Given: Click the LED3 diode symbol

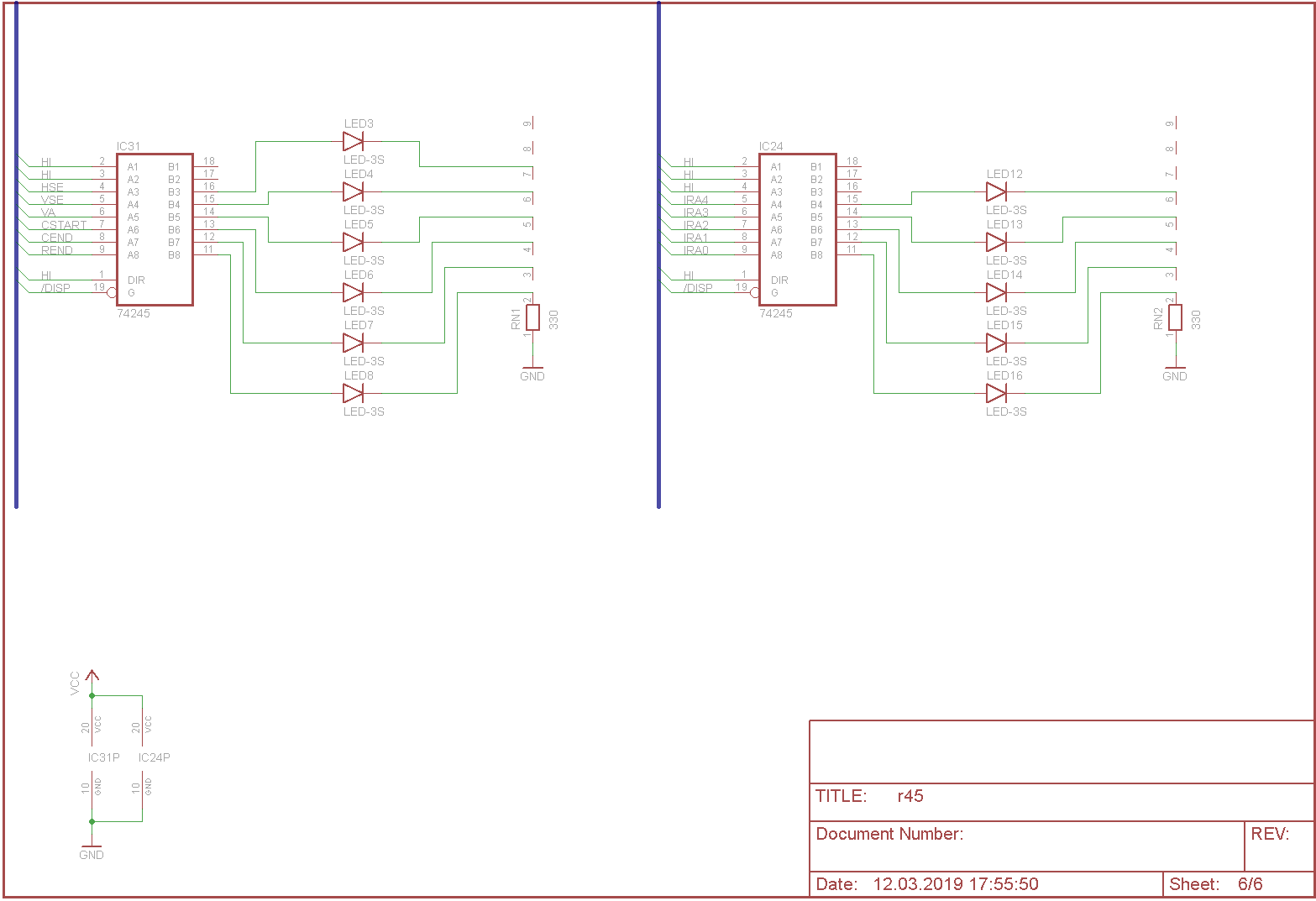Looking at the screenshot, I should [x=354, y=141].
